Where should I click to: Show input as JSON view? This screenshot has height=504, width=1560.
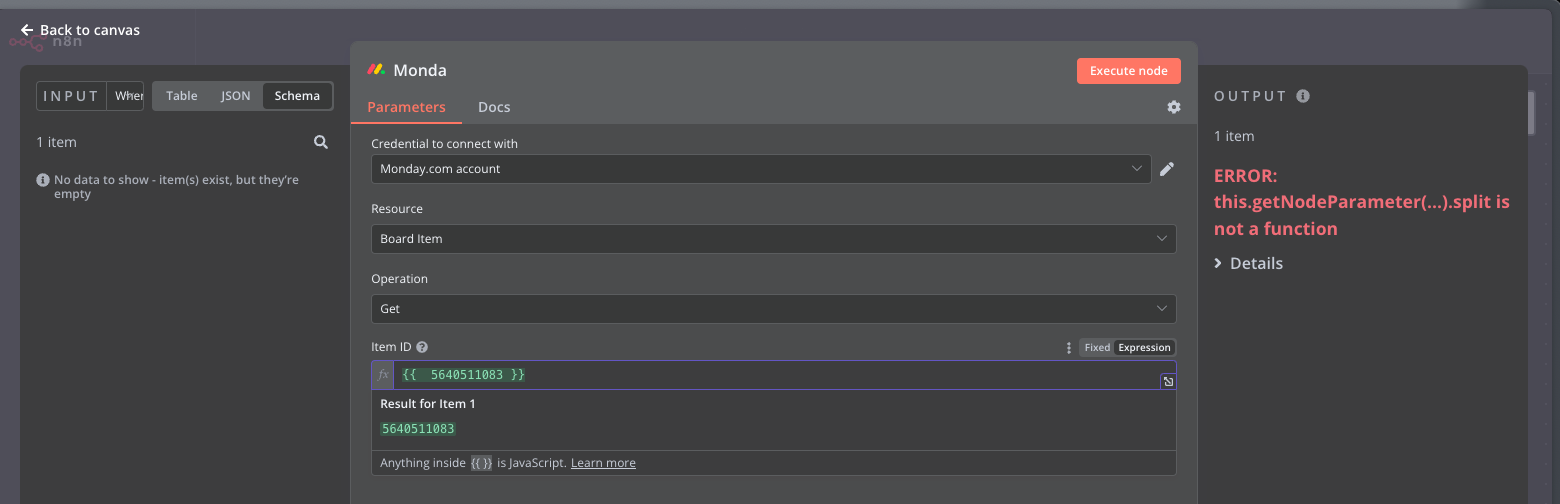[236, 96]
